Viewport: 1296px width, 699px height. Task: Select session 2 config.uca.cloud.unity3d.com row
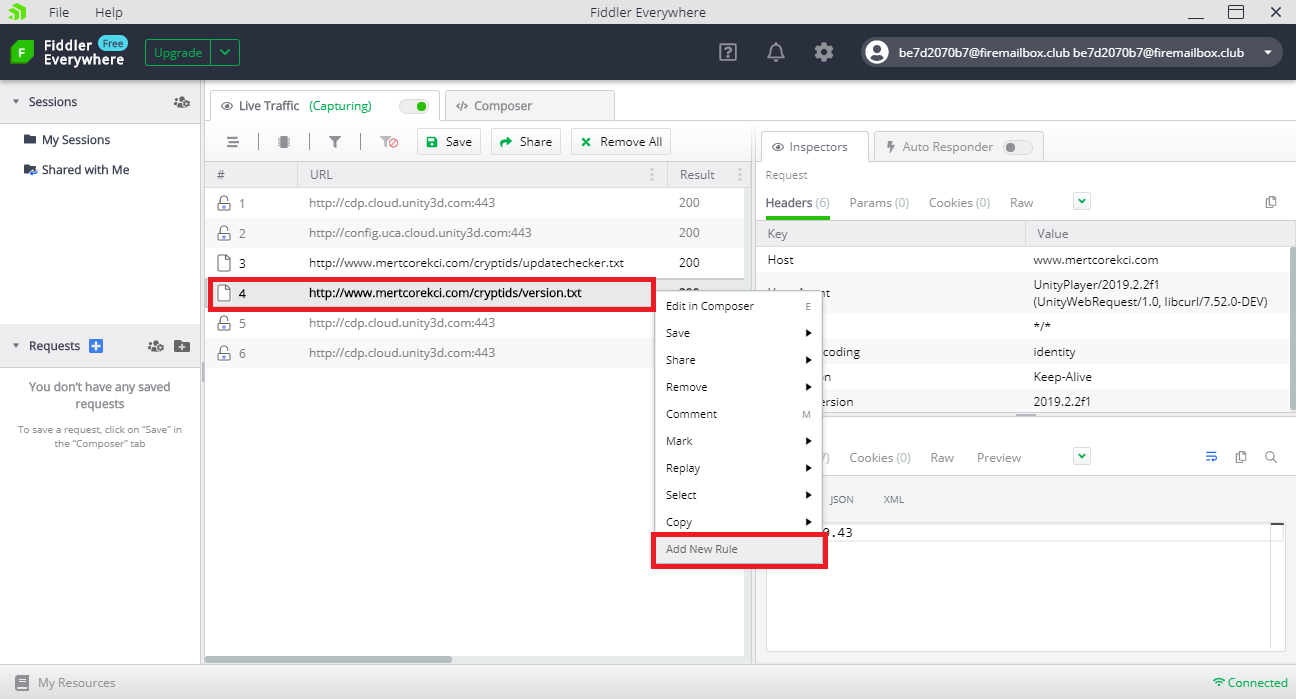475,233
